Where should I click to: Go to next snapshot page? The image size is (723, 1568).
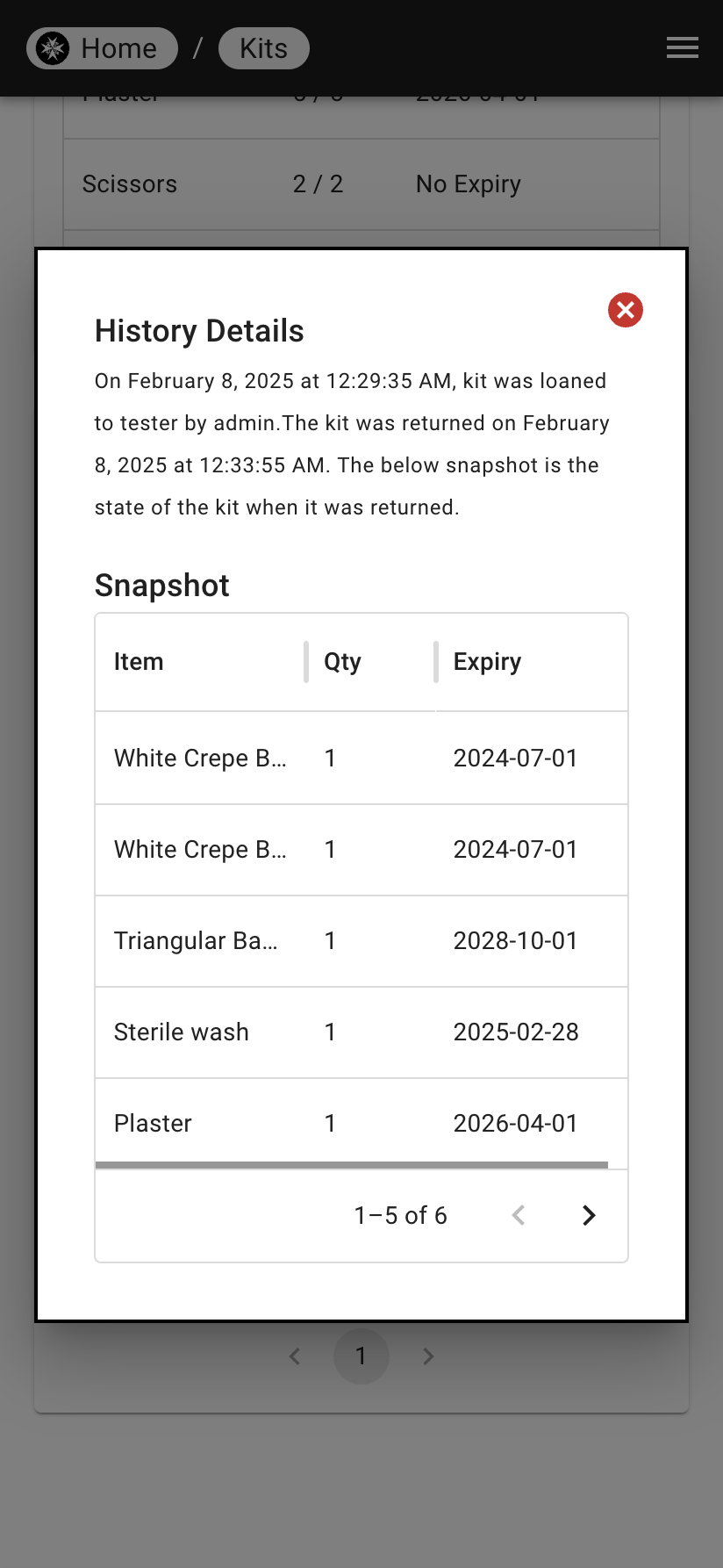click(x=589, y=1215)
